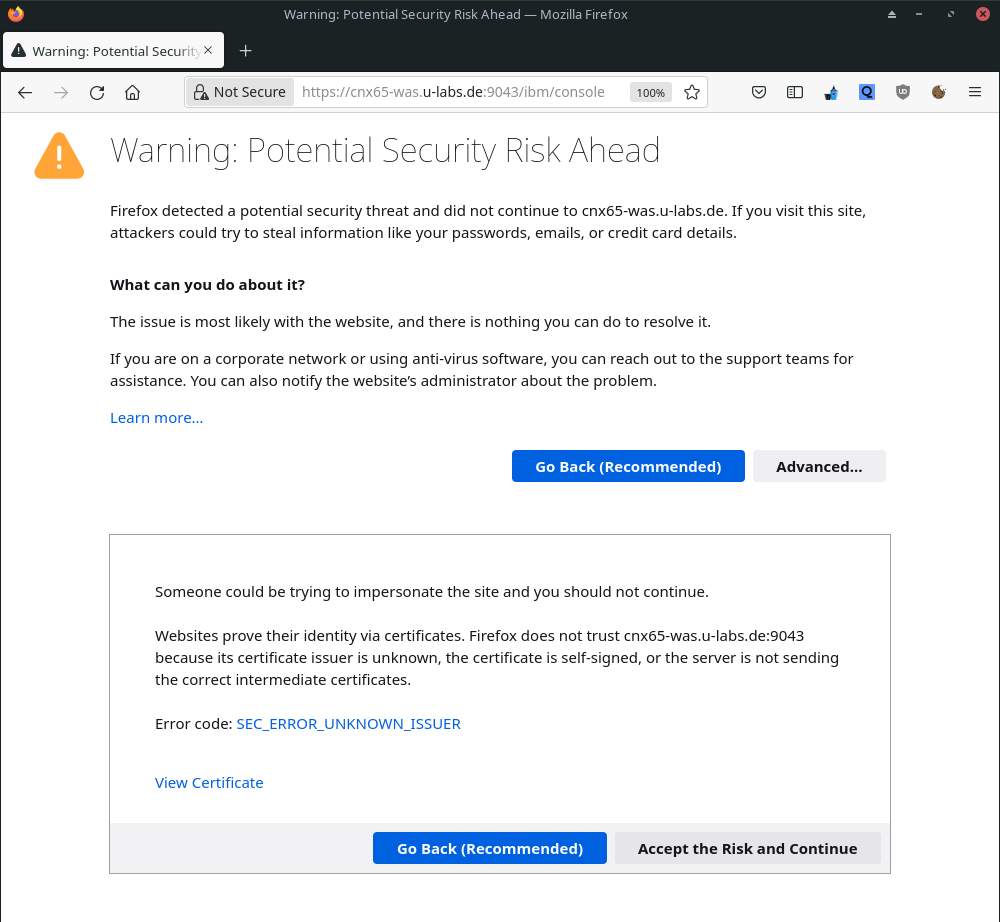
Task: Reload the current page
Action: [x=97, y=92]
